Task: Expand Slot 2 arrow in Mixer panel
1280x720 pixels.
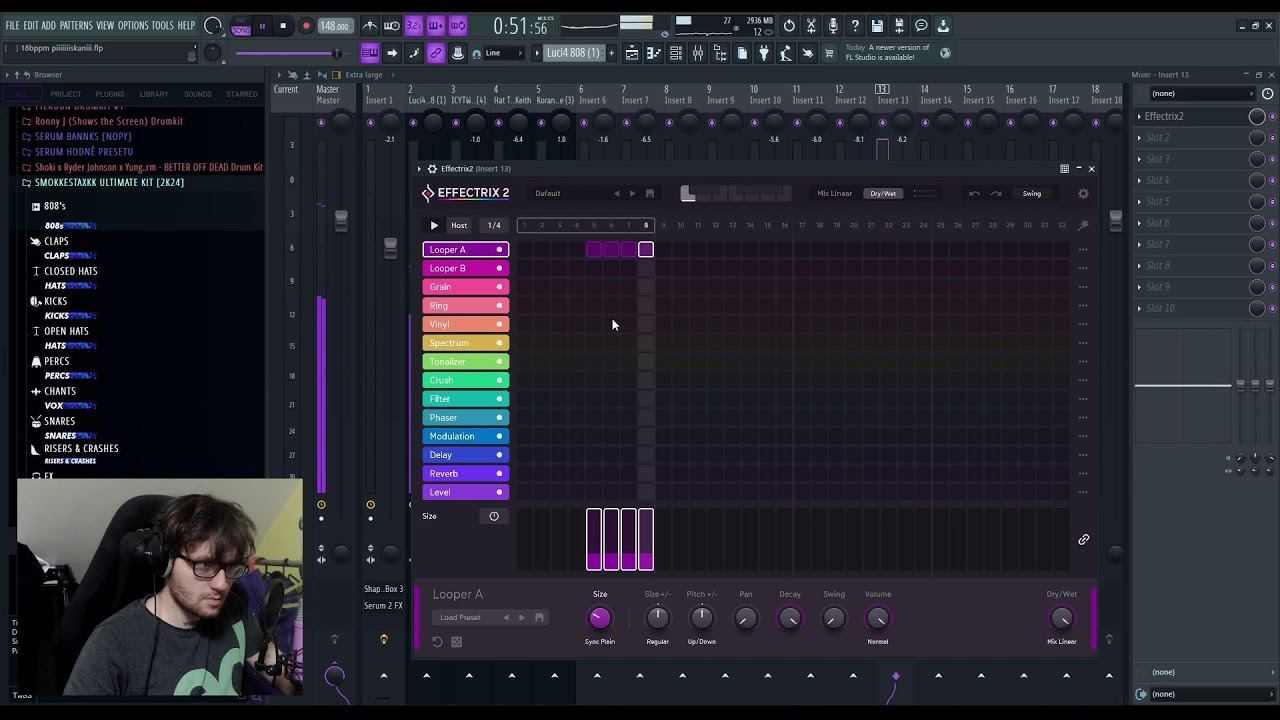Action: 1139,138
